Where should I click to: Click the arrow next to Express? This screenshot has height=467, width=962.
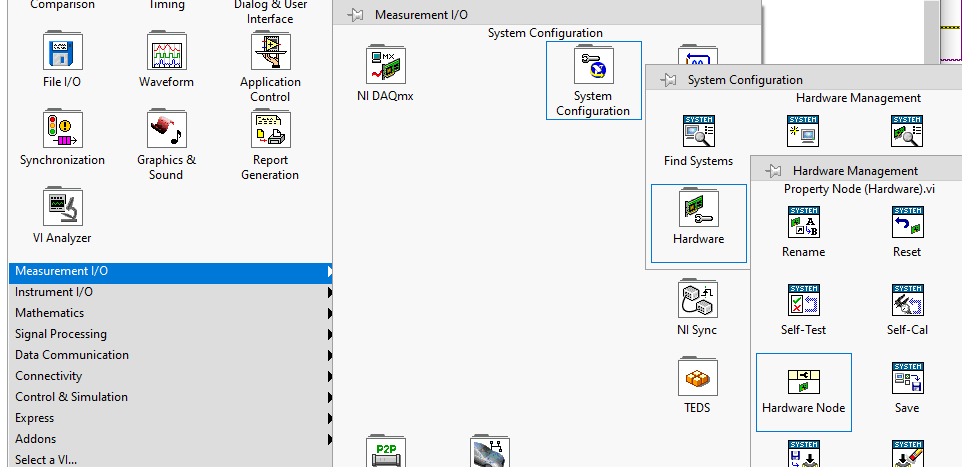[x=330, y=418]
